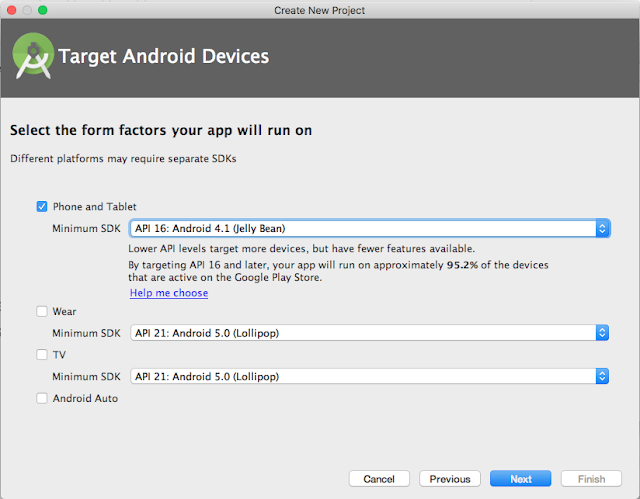The image size is (640, 499).
Task: Click the Wear label text
Action: click(64, 311)
